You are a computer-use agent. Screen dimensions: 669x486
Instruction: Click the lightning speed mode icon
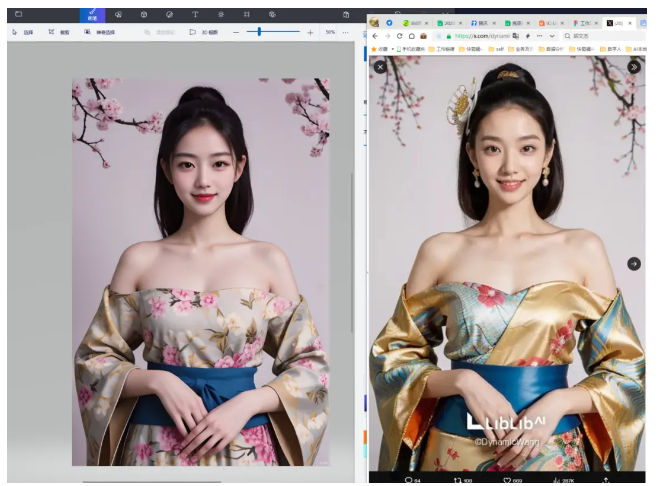pos(528,36)
